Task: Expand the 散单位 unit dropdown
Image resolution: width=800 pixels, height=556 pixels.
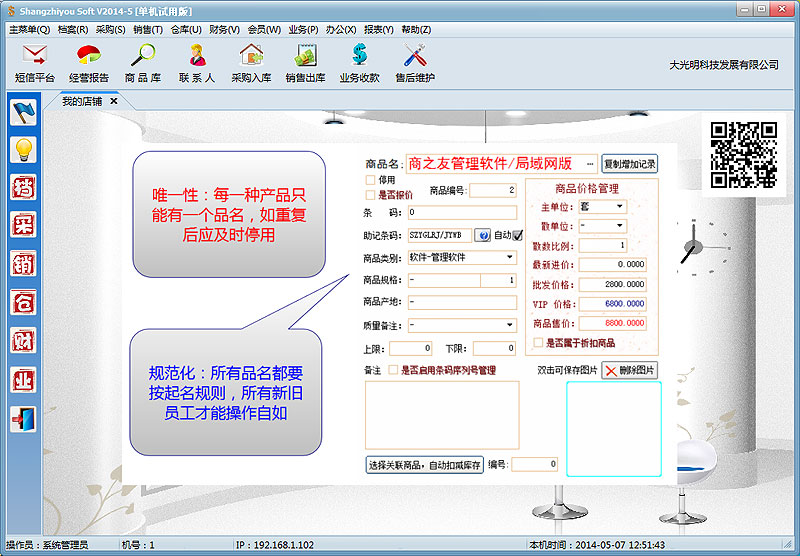Action: 620,225
